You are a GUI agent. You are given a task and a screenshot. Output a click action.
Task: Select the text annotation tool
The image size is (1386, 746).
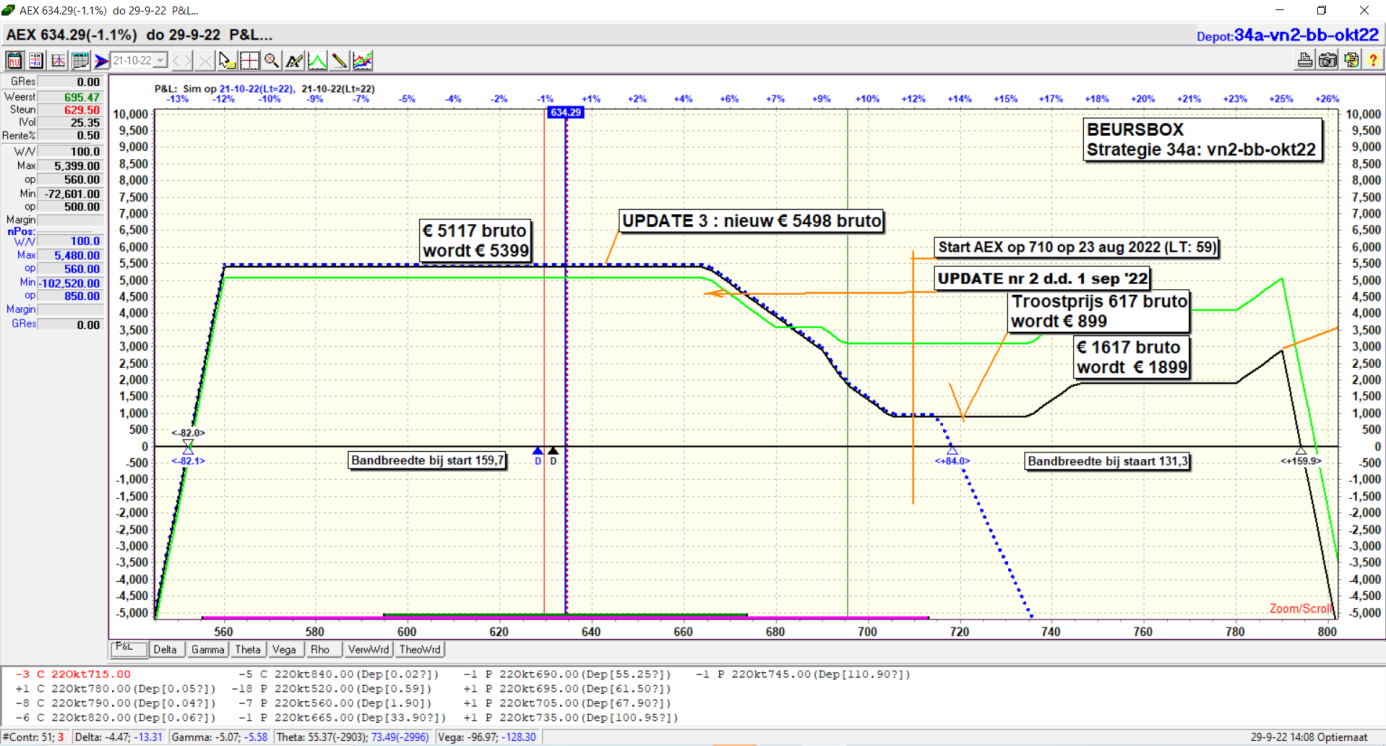[294, 61]
